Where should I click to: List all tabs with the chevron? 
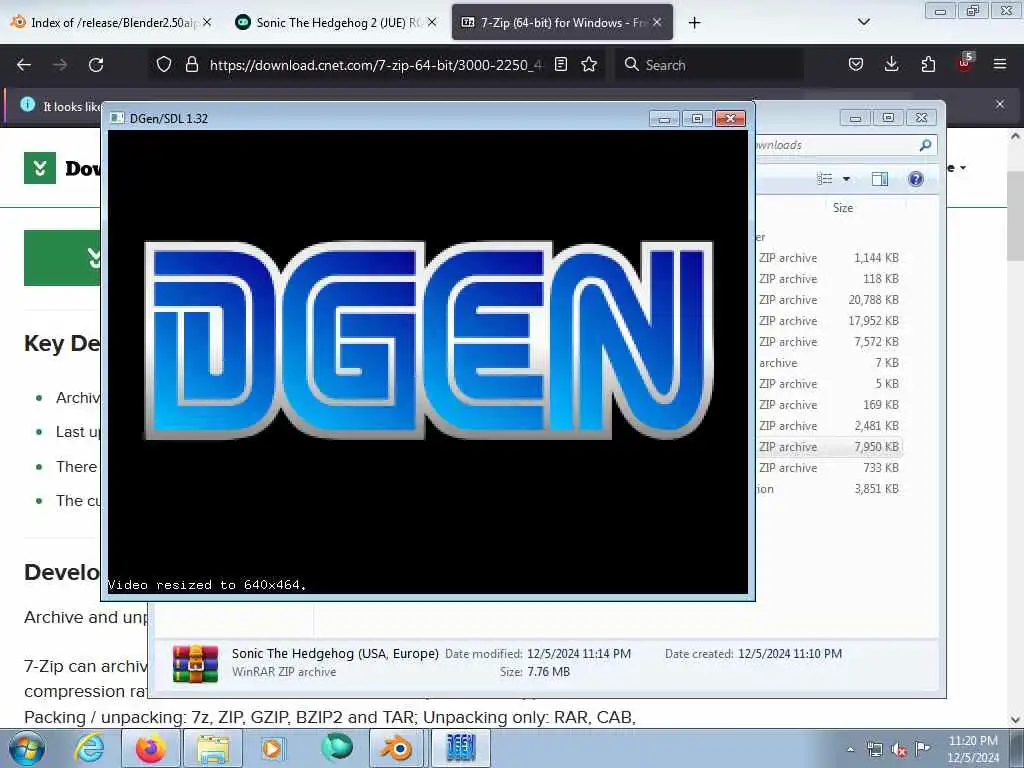click(x=863, y=22)
